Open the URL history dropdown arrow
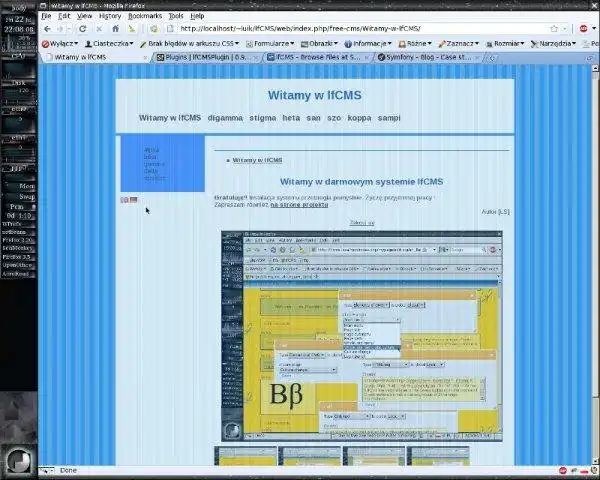 point(565,29)
